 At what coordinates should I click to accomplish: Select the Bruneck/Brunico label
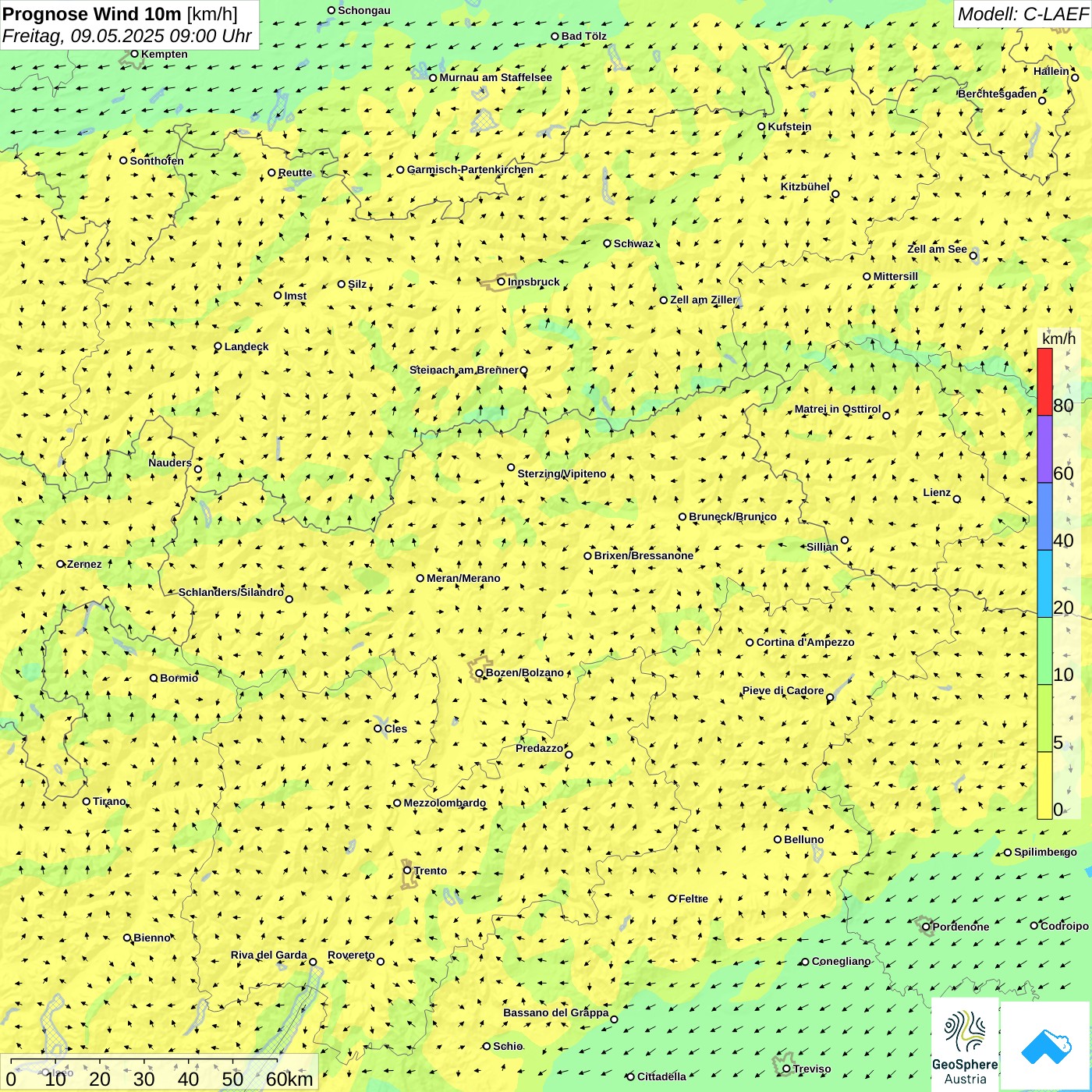click(x=732, y=516)
